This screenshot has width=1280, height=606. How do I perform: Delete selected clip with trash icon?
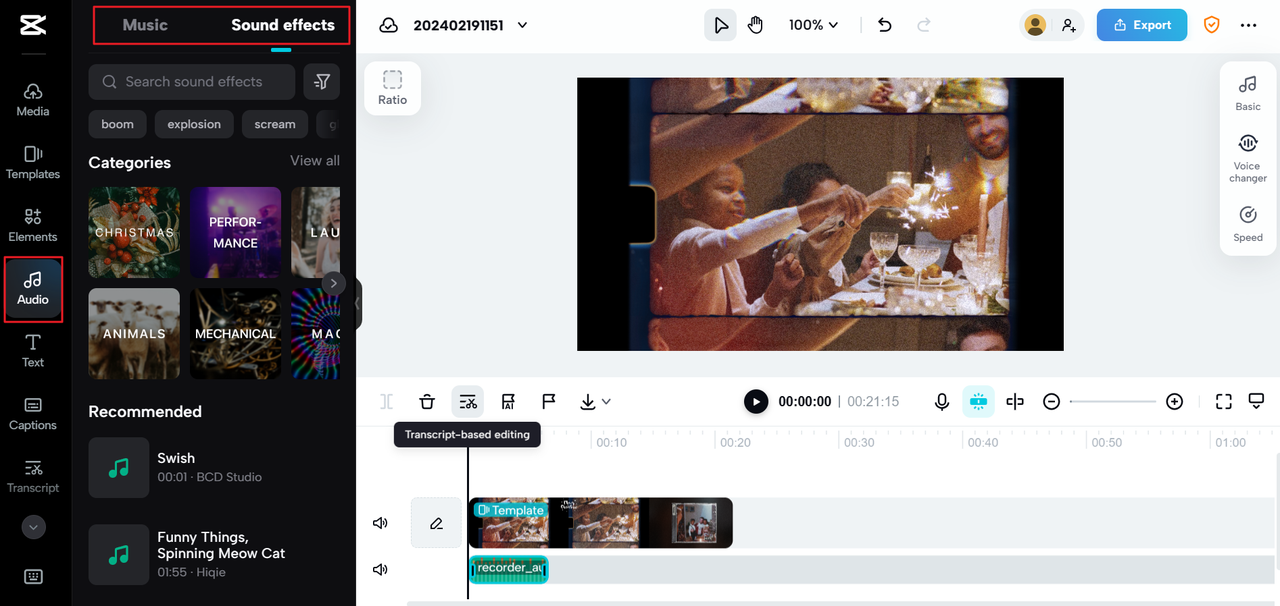pos(427,402)
